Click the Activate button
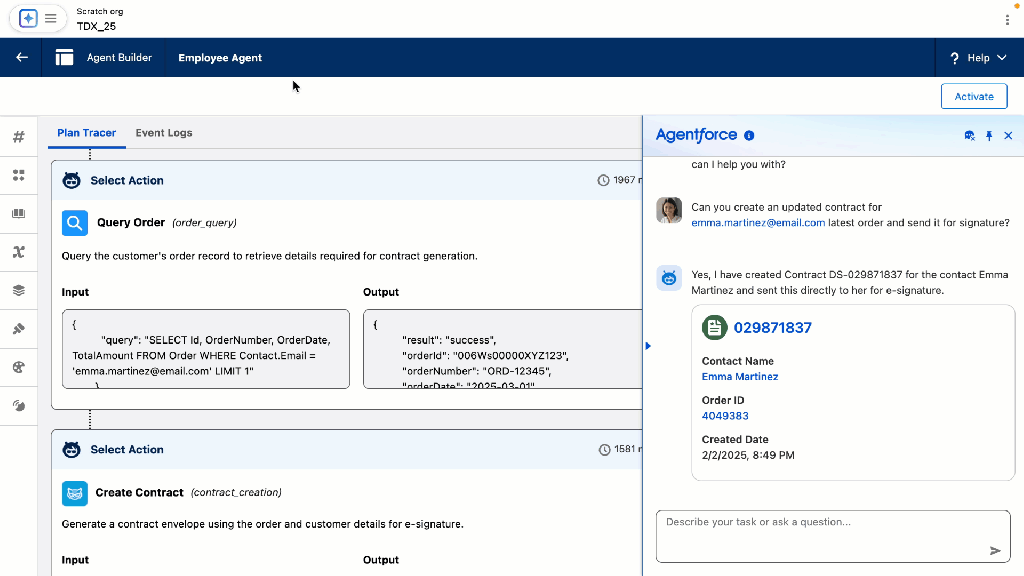The image size is (1024, 576). tap(973, 96)
